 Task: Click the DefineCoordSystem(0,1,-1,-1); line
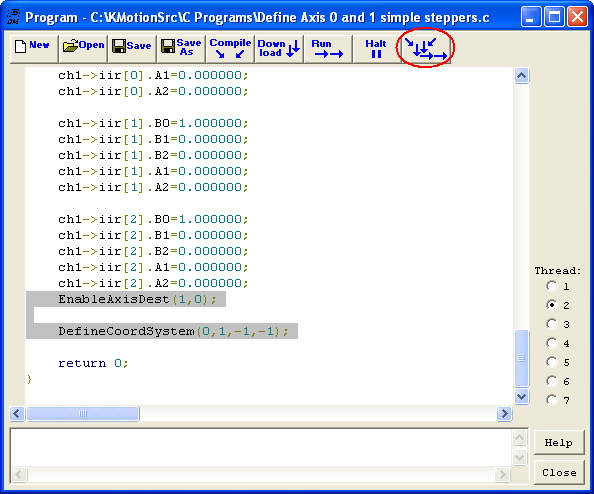(173, 331)
